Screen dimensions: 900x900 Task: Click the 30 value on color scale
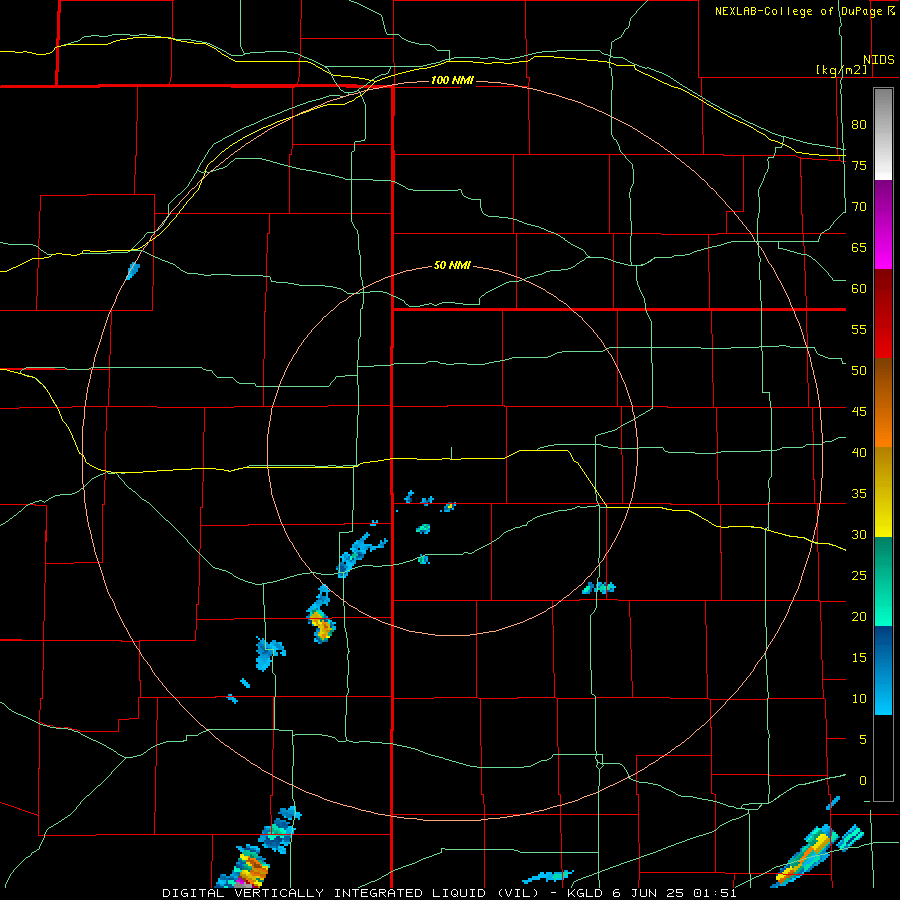(859, 535)
